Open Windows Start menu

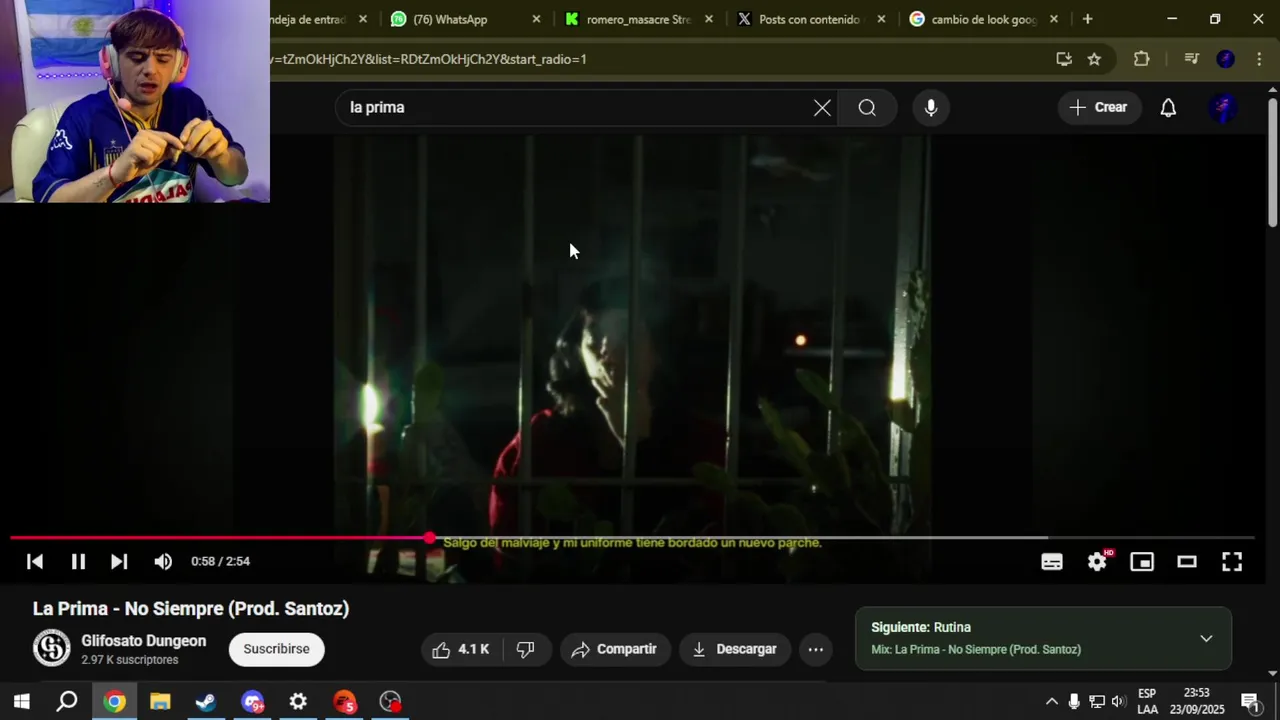pos(21,702)
